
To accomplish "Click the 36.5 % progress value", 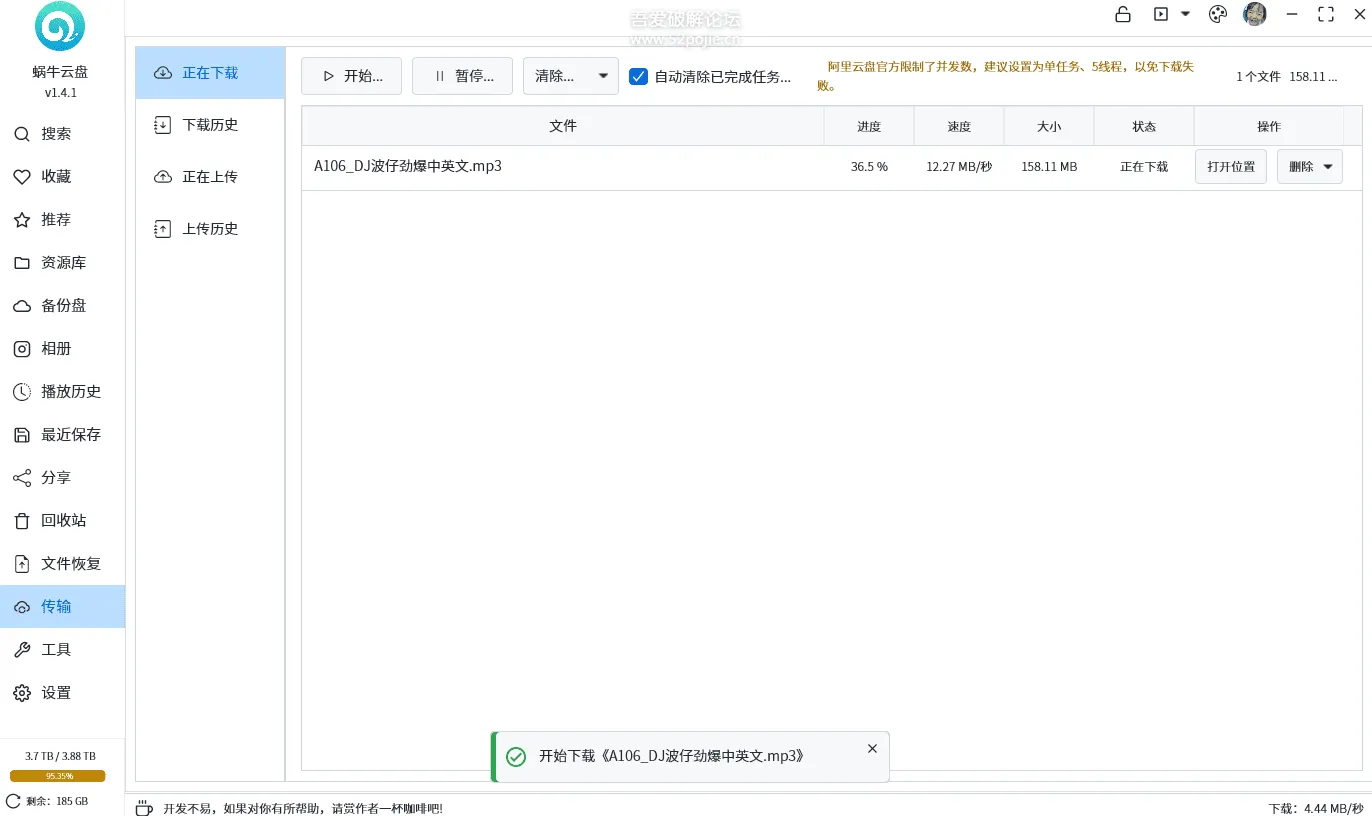I will tap(869, 167).
